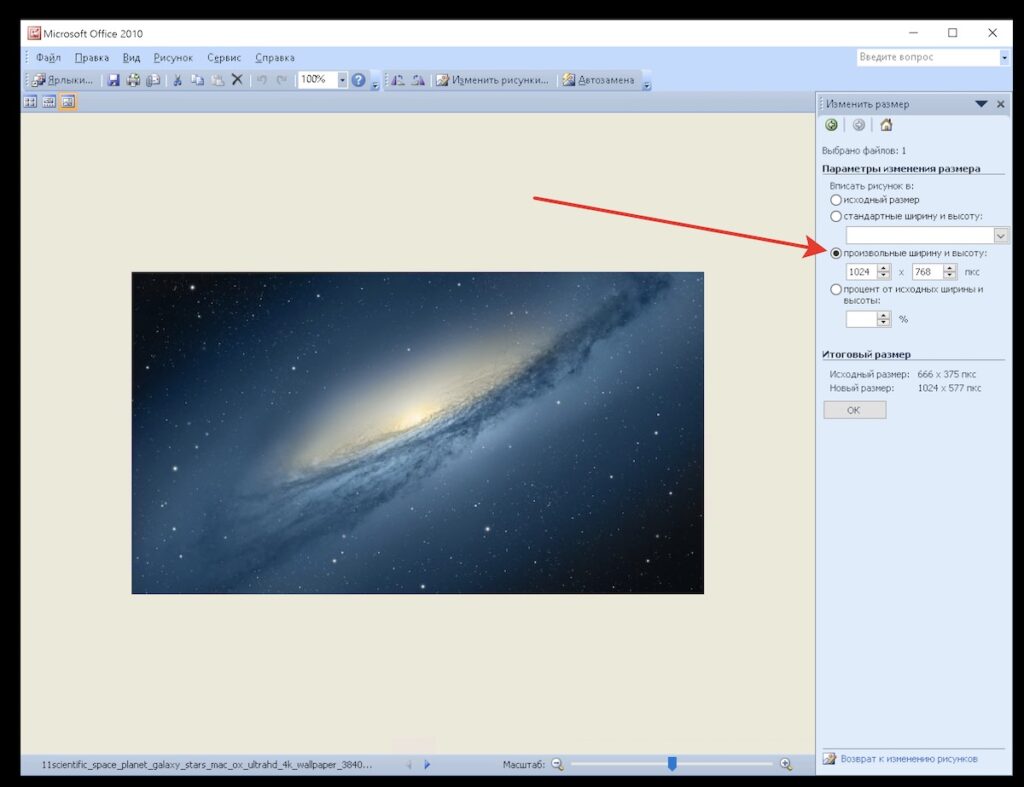Click the zoom in magnifier icon

coord(786,764)
